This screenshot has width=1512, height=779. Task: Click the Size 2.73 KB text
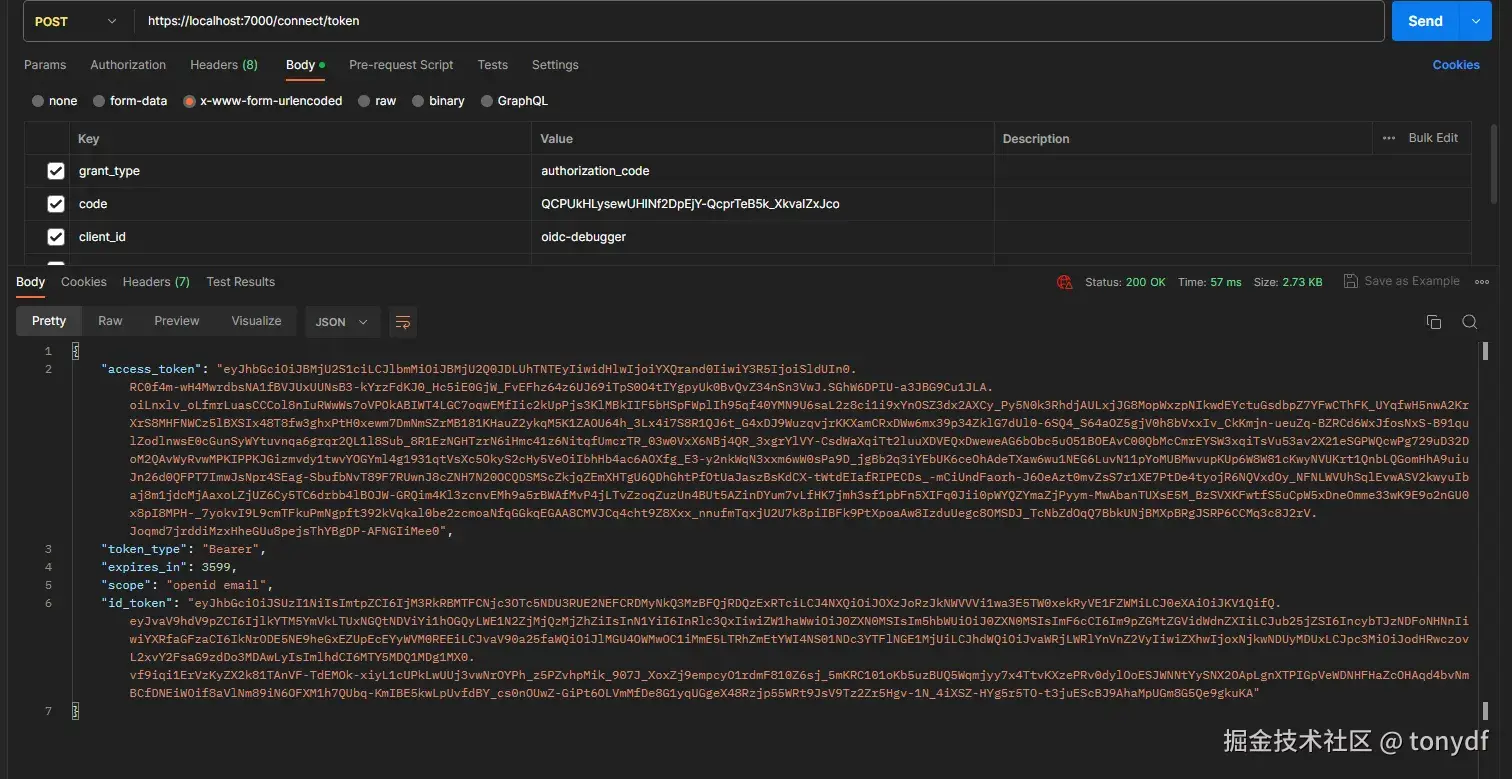[1288, 283]
